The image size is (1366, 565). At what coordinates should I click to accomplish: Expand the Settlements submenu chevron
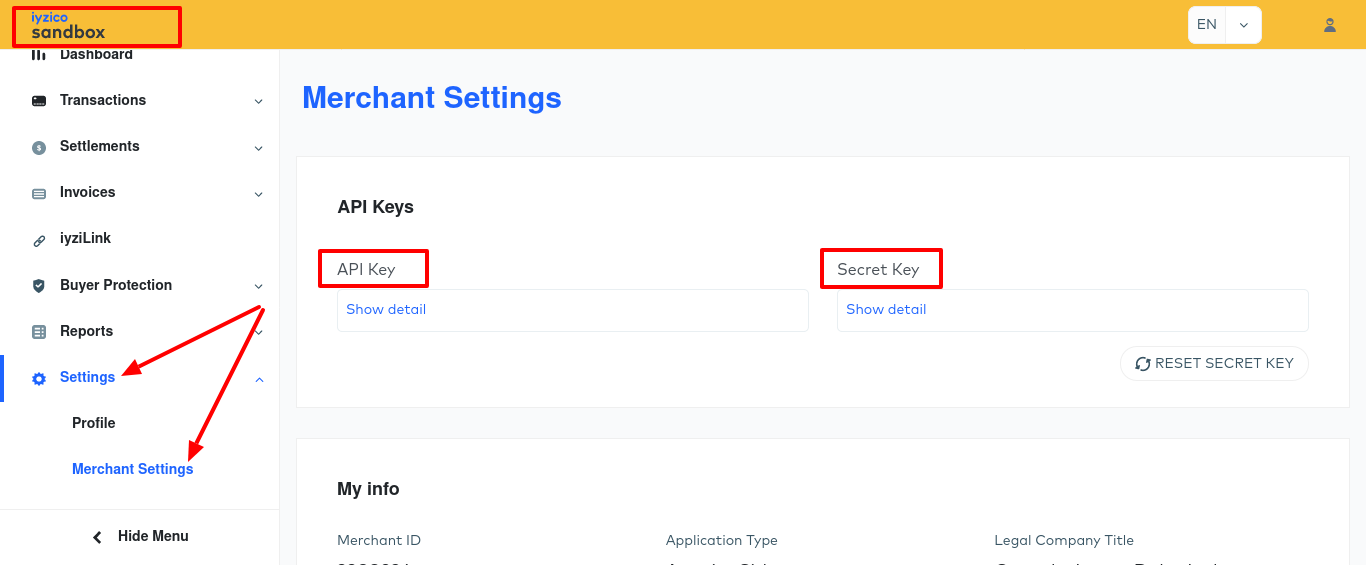coord(258,148)
